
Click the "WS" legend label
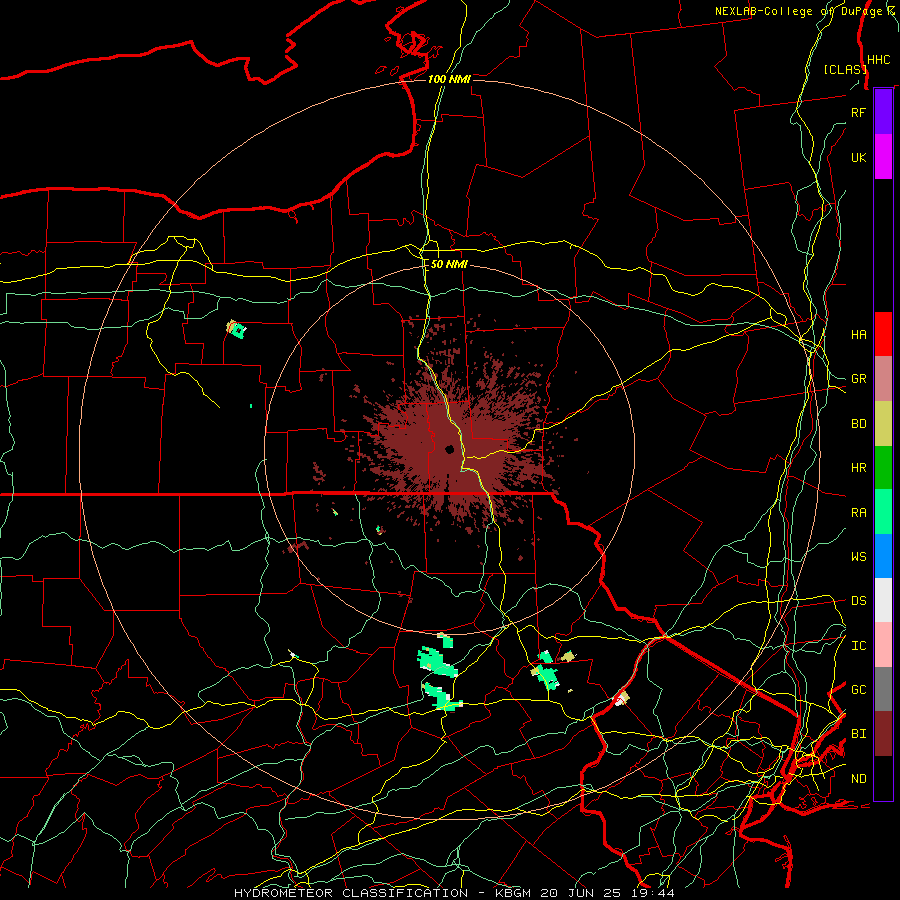pyautogui.click(x=858, y=556)
